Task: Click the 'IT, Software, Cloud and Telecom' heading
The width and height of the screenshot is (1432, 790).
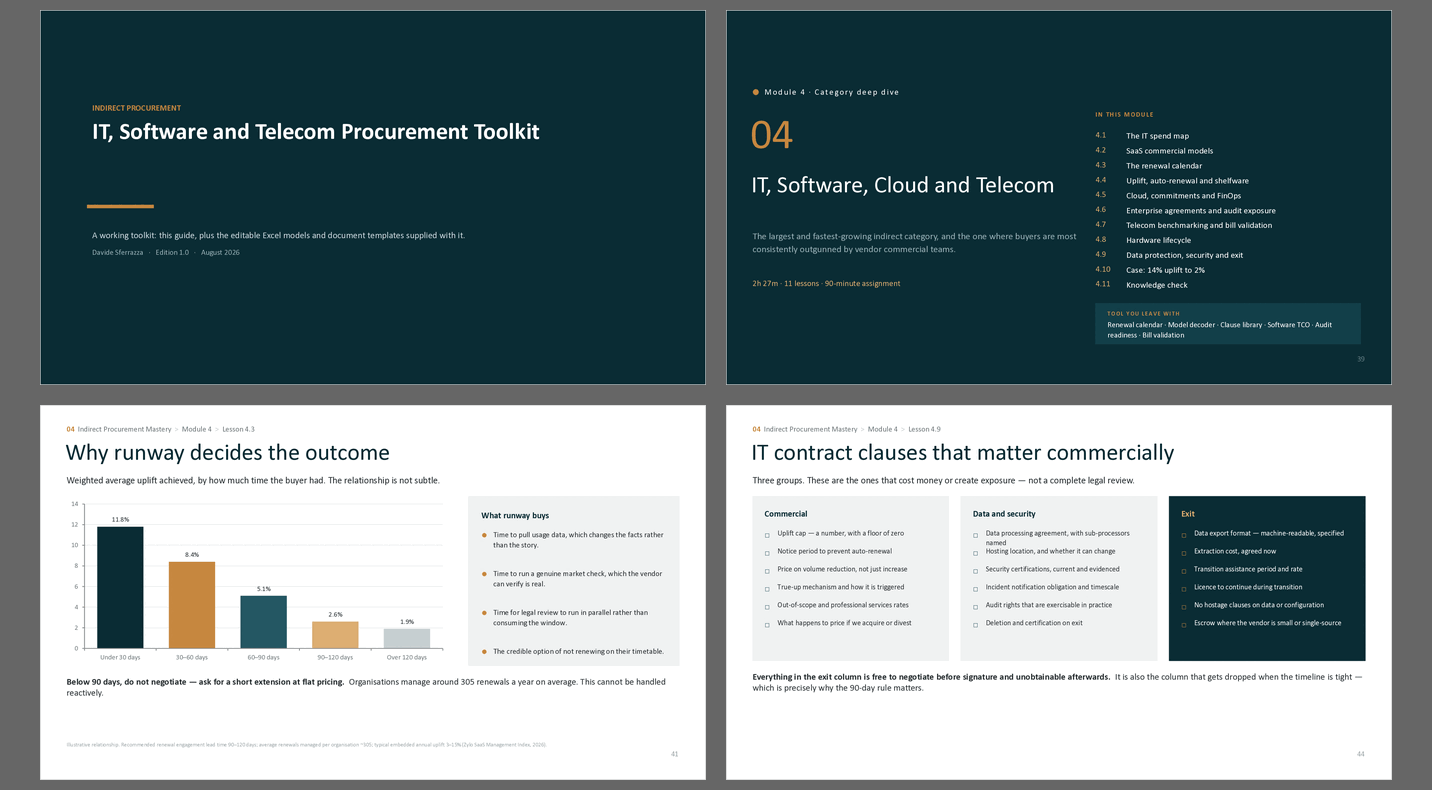Action: pyautogui.click(x=903, y=185)
